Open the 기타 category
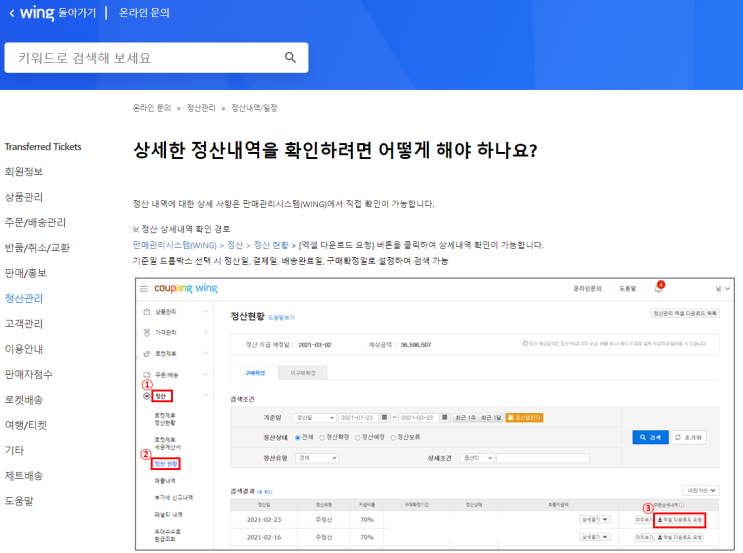Viewport: 743px width, 553px height. (x=14, y=450)
